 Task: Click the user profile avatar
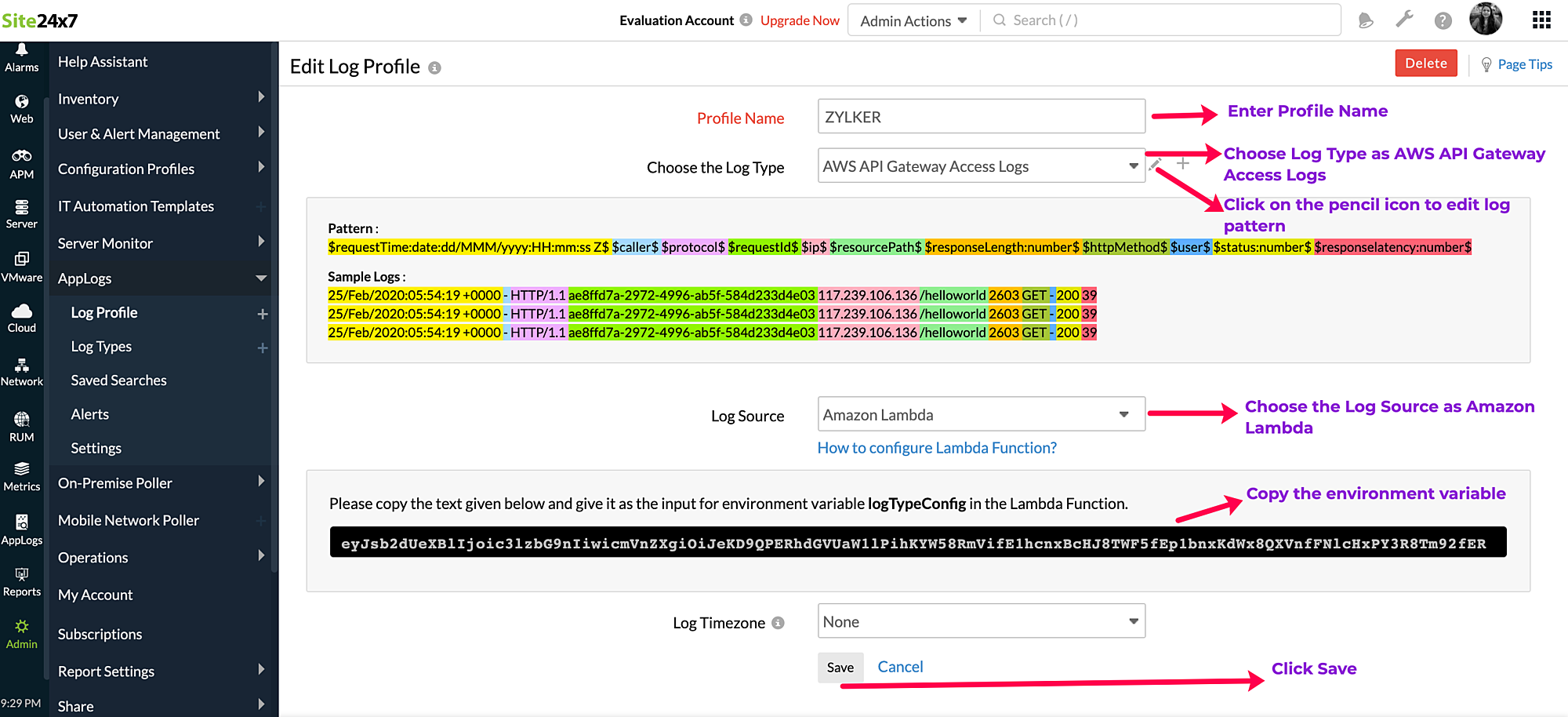[1486, 20]
